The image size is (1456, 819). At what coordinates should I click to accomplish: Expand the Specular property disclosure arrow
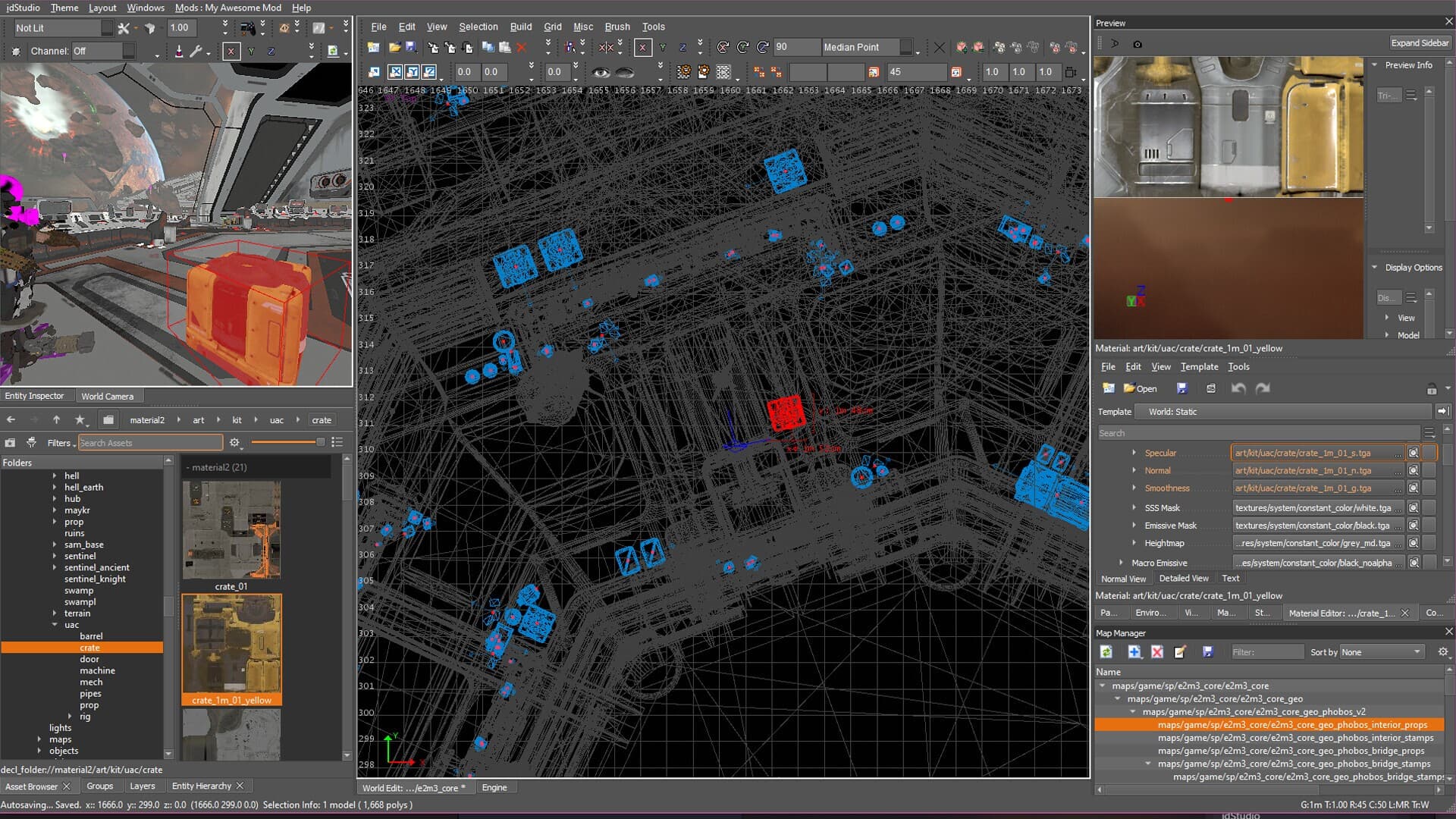point(1134,453)
